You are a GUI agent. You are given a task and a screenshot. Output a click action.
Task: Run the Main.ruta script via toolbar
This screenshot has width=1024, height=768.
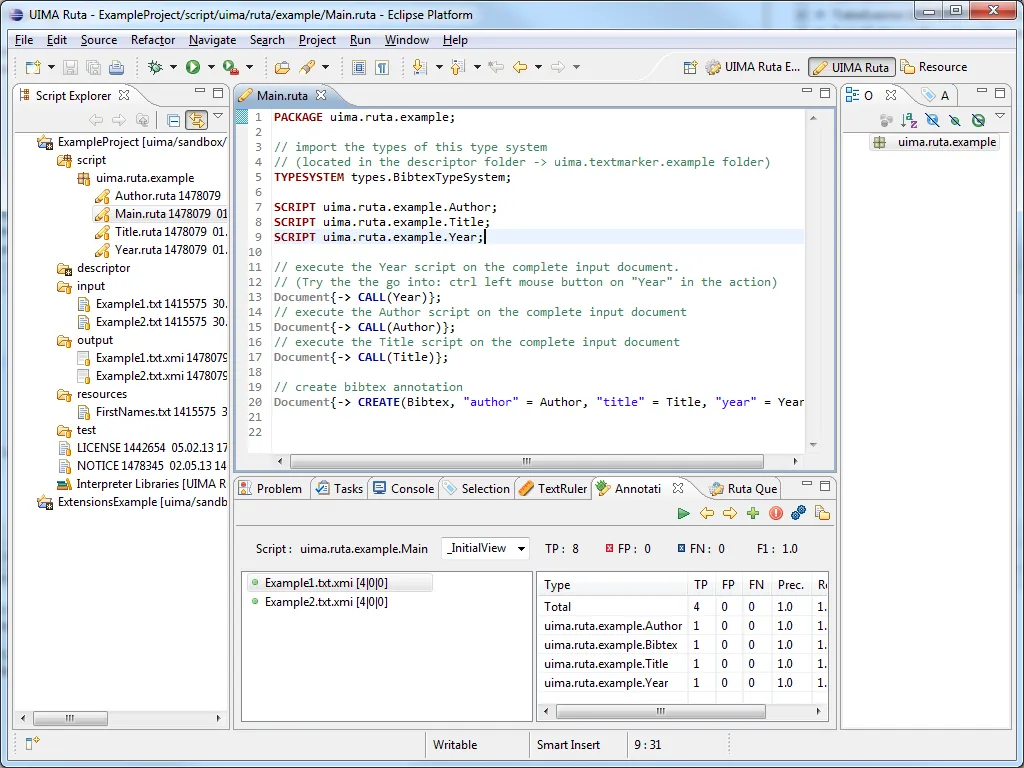click(x=194, y=67)
